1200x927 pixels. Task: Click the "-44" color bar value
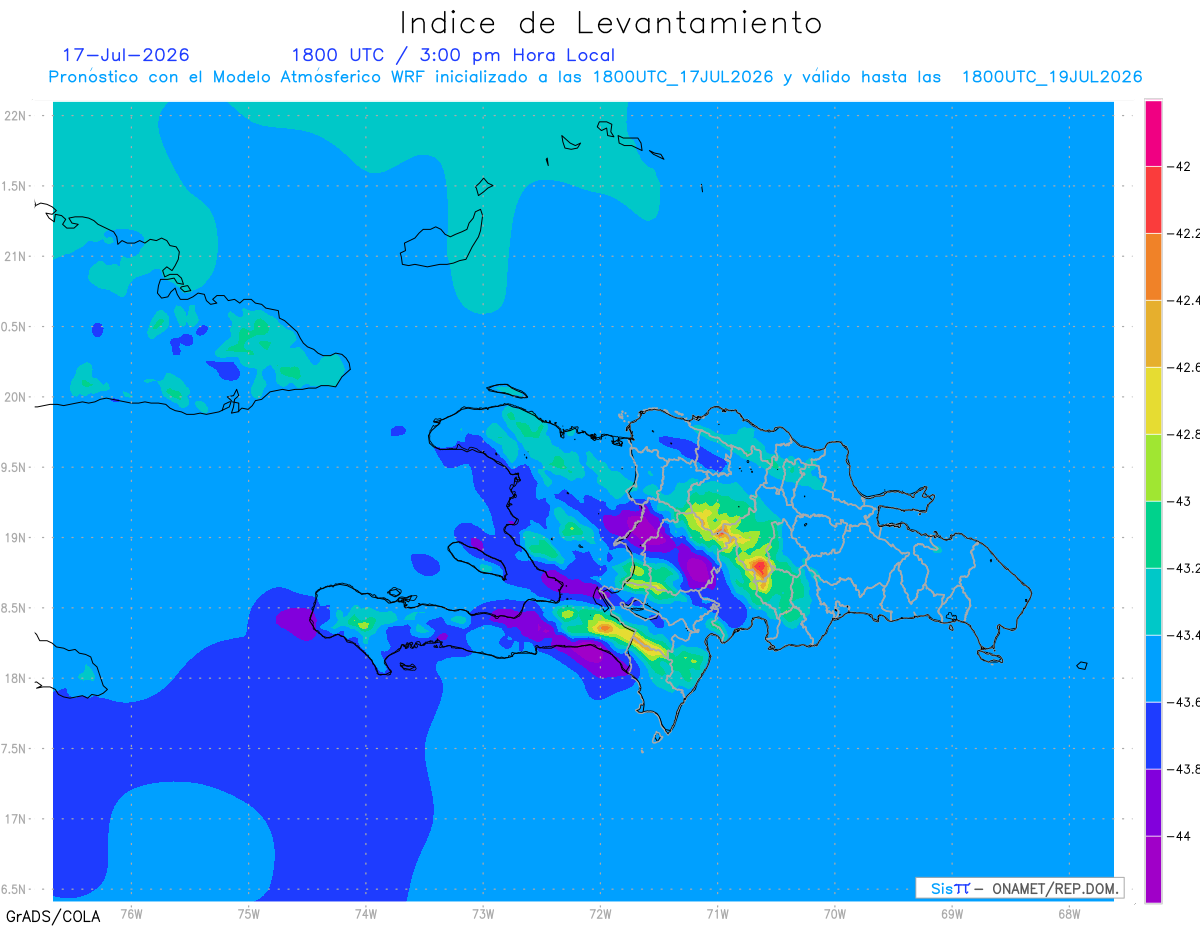click(1179, 836)
